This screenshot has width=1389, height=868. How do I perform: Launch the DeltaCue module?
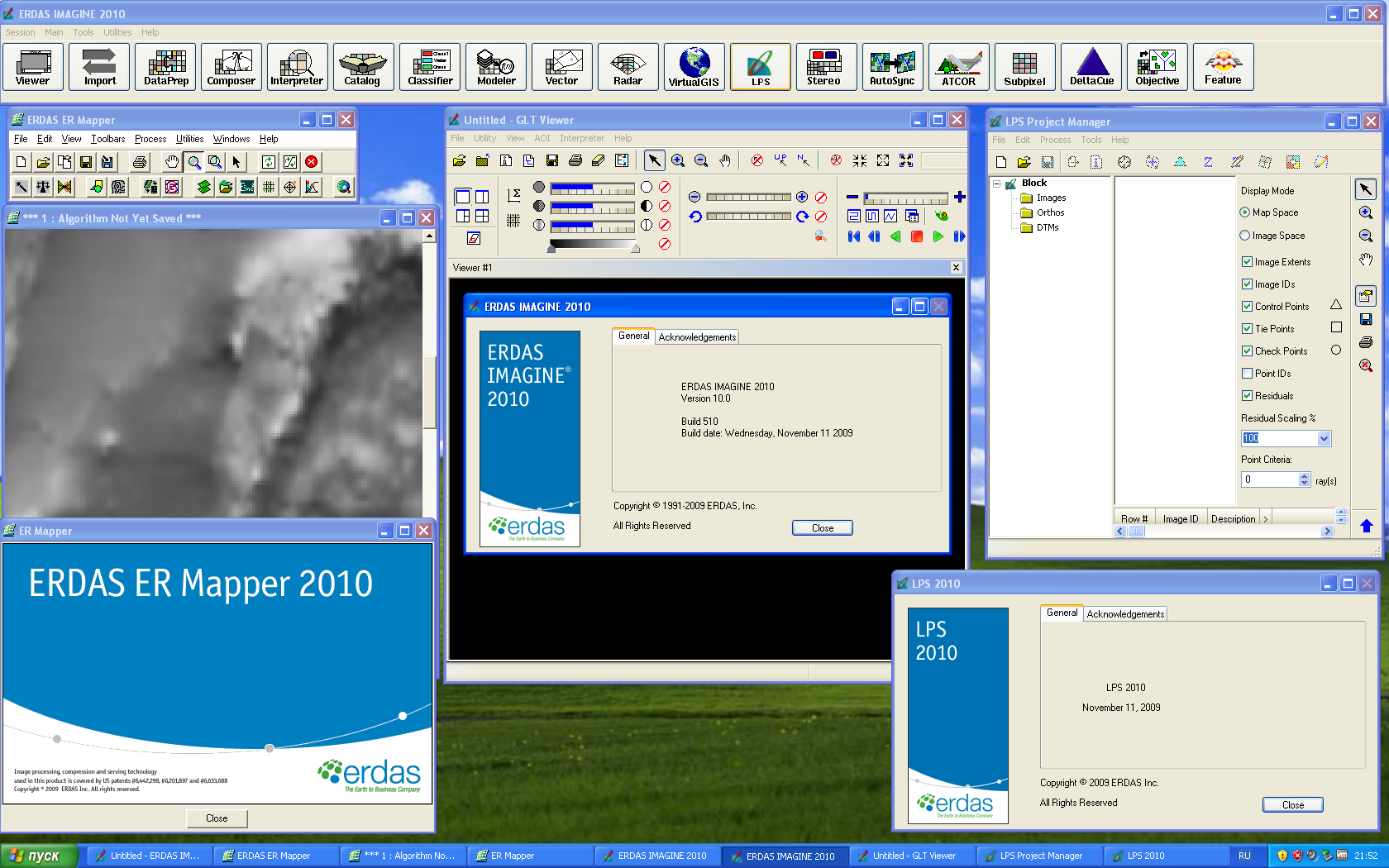tap(1091, 66)
